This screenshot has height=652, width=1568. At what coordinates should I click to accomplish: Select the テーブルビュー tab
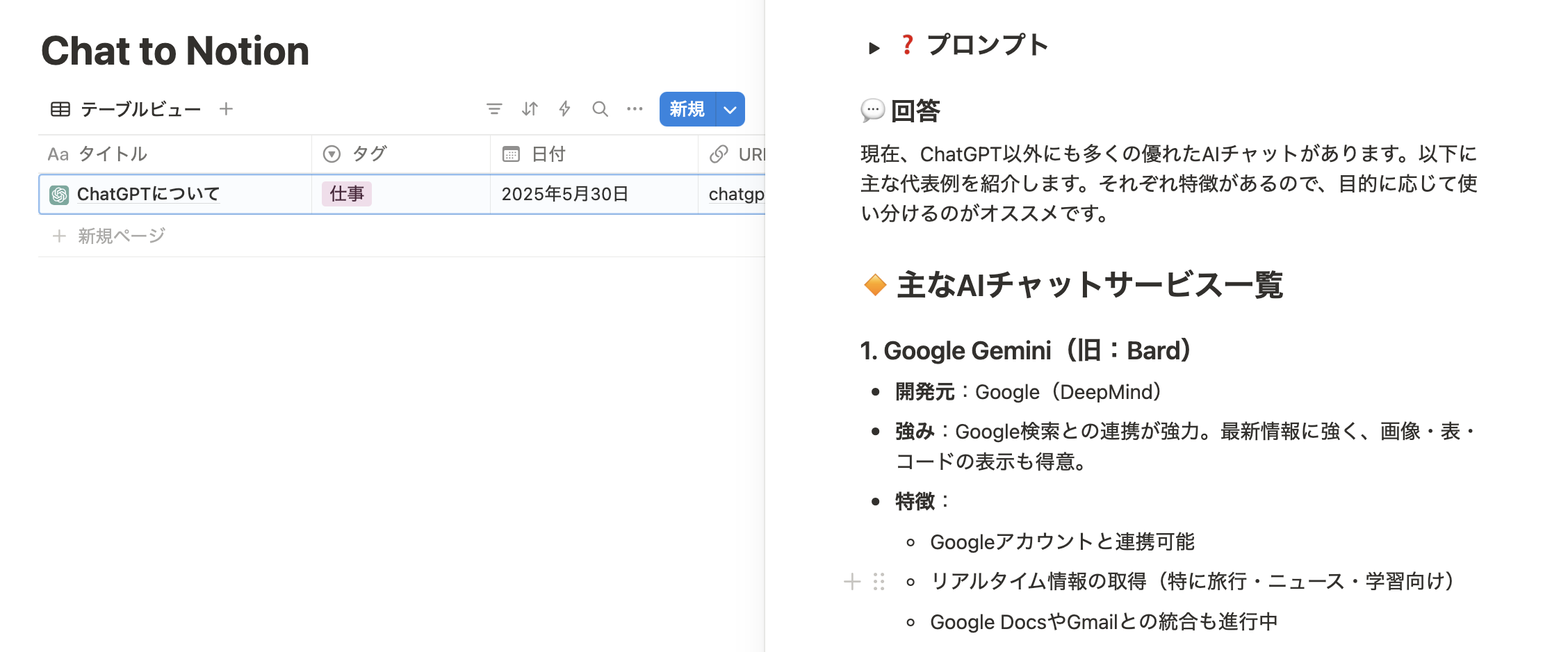click(126, 109)
